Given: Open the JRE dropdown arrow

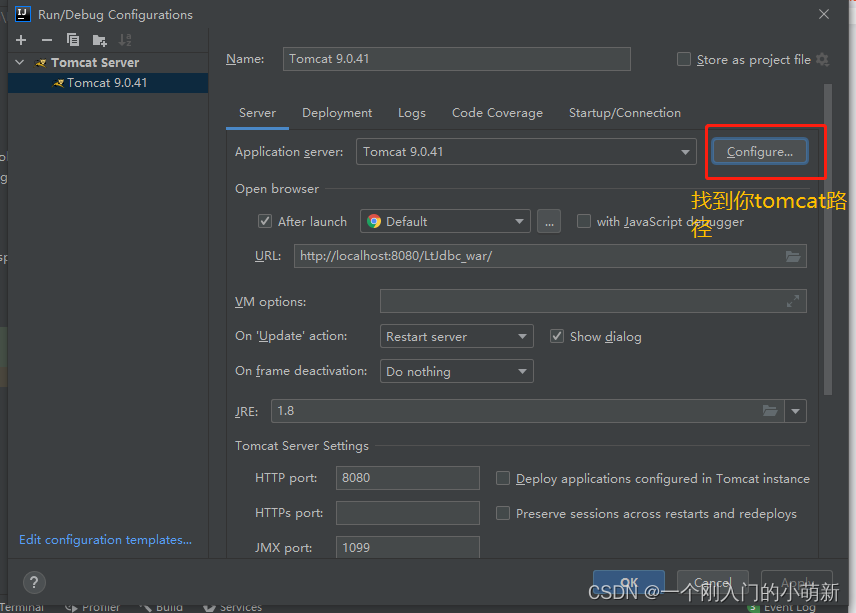Looking at the screenshot, I should pos(795,411).
